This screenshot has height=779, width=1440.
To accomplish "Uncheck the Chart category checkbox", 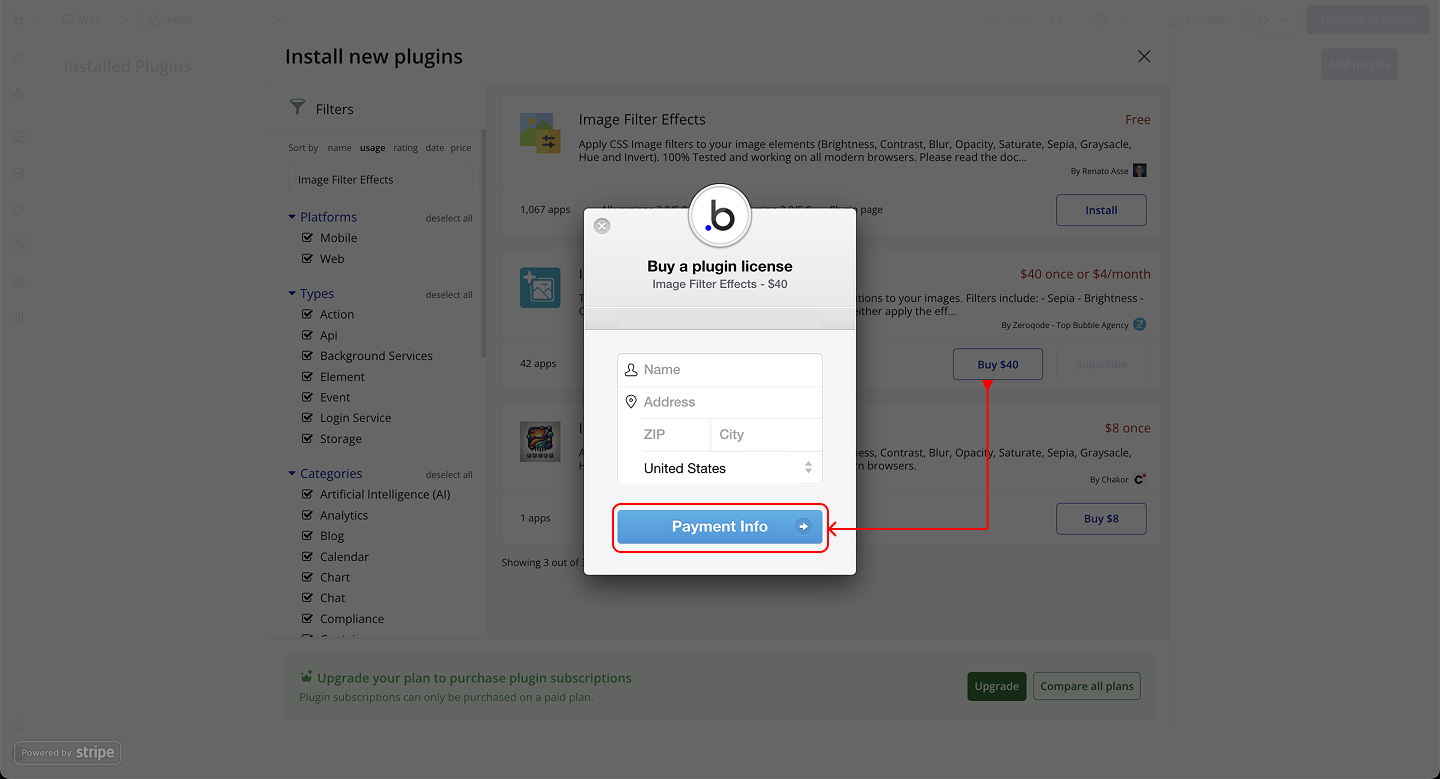I will tap(308, 578).
